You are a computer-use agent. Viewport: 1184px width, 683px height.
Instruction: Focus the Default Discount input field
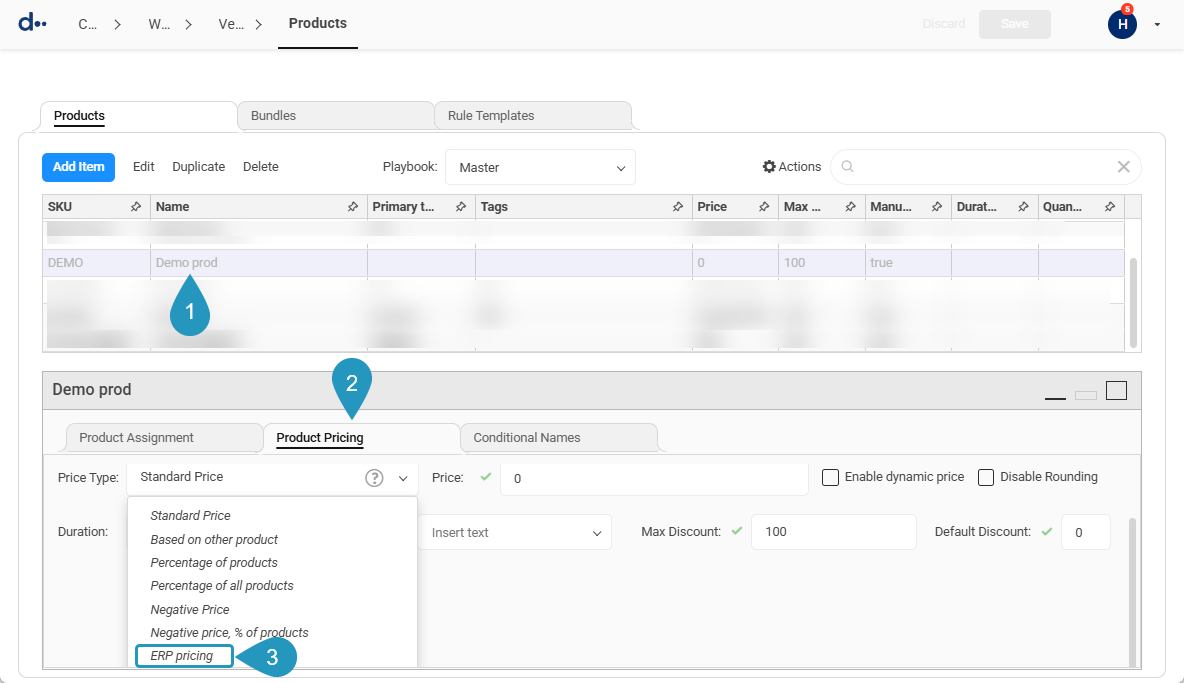coord(1085,532)
